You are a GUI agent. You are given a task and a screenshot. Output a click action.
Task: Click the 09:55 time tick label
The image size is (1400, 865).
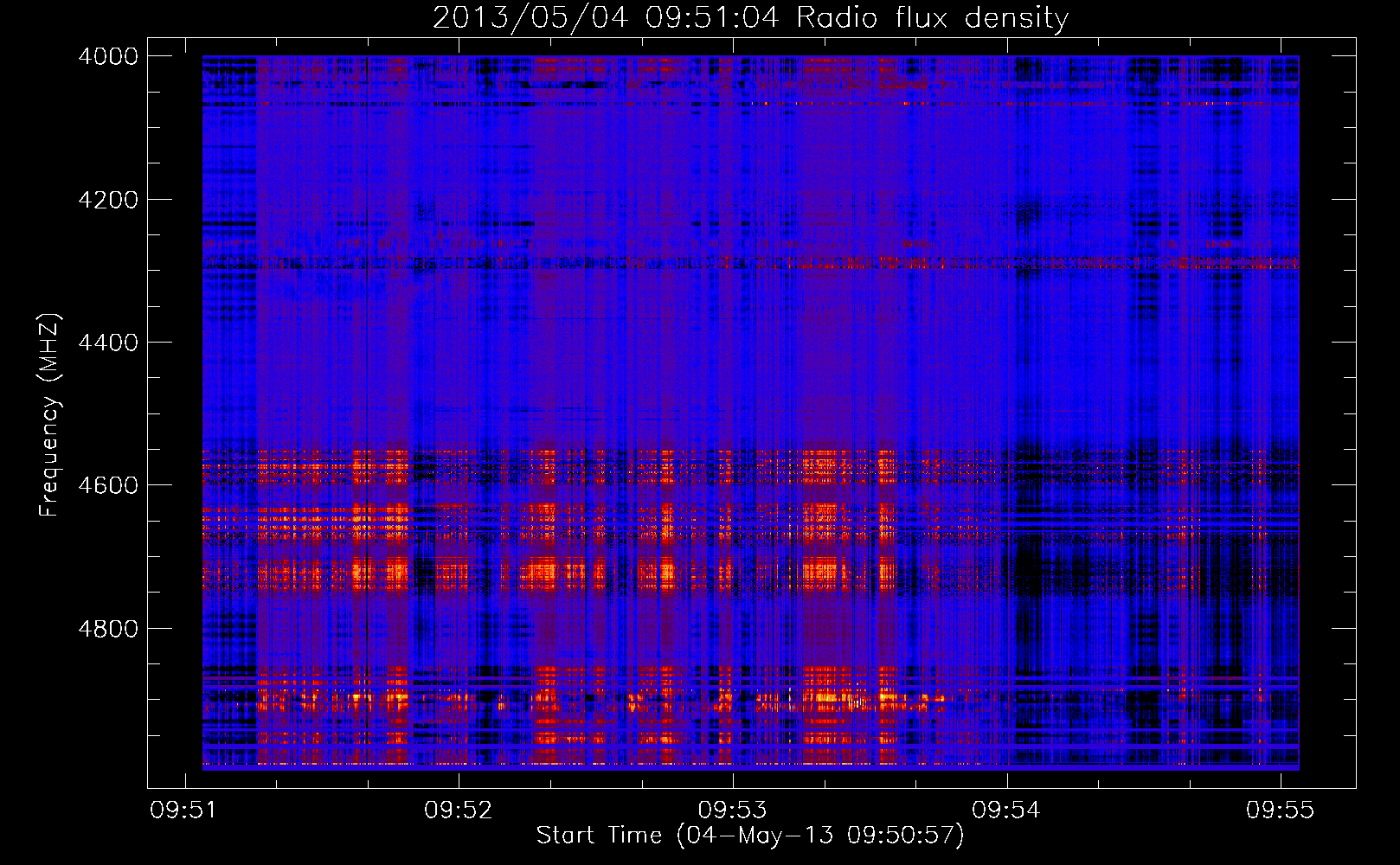1280,811
